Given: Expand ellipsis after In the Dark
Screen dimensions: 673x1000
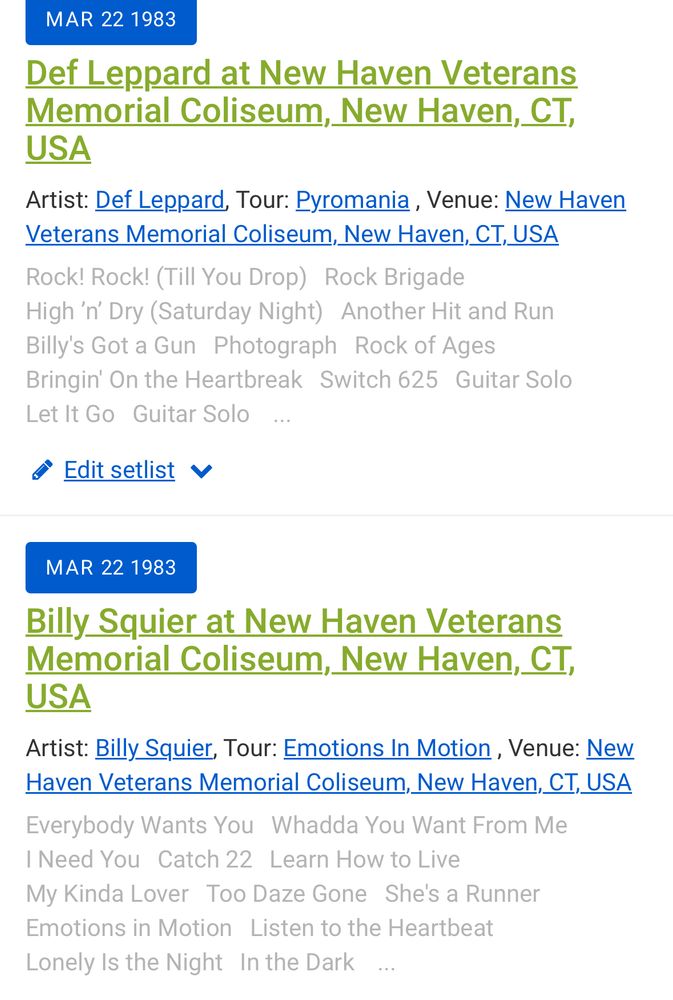Looking at the screenshot, I should [387, 963].
